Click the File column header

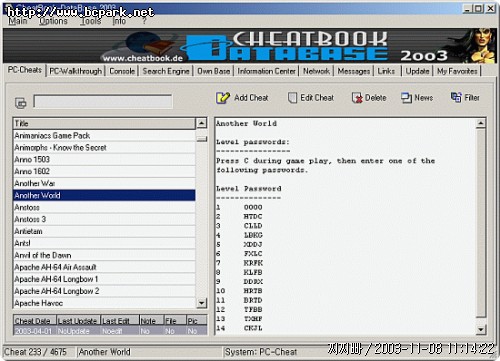[x=175, y=320]
